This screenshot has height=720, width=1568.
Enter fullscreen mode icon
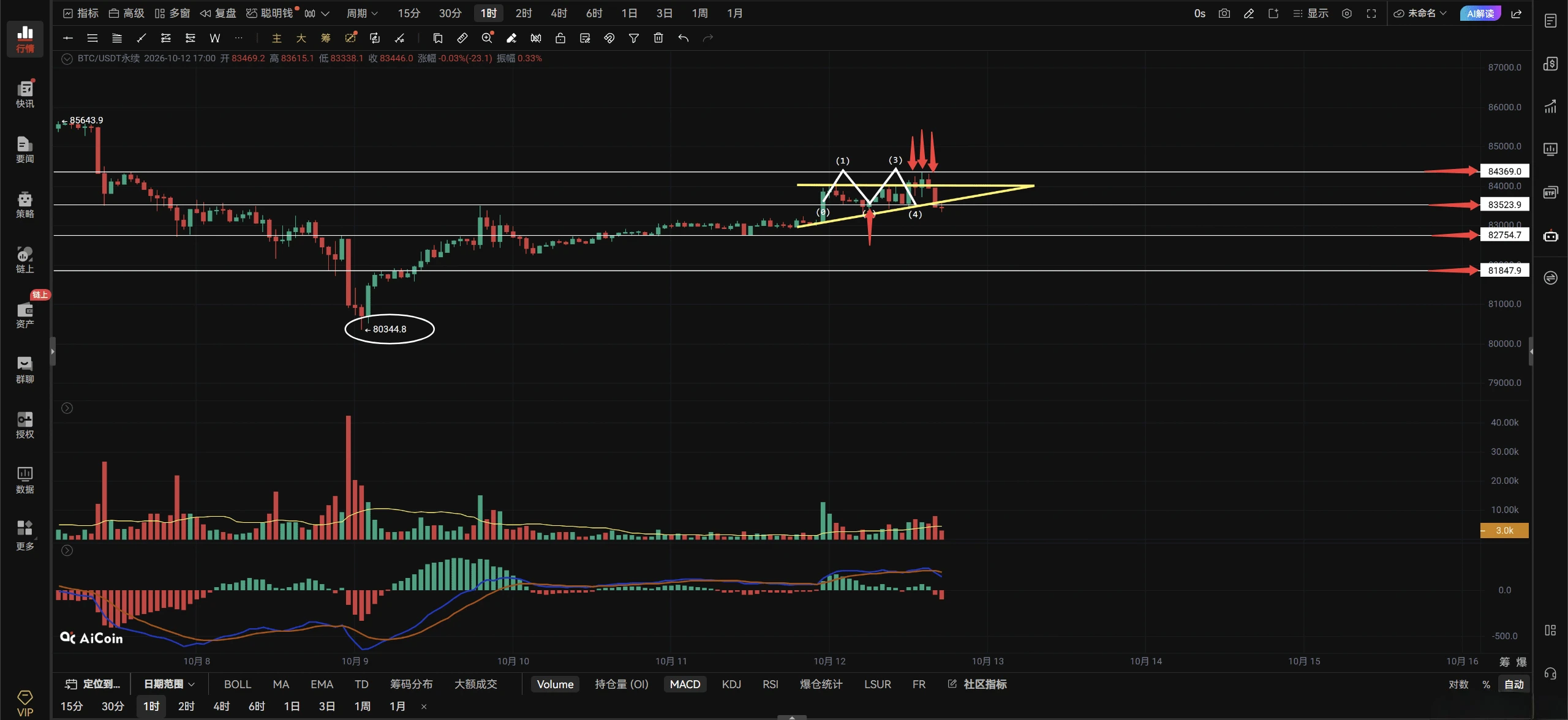pyautogui.click(x=1371, y=13)
